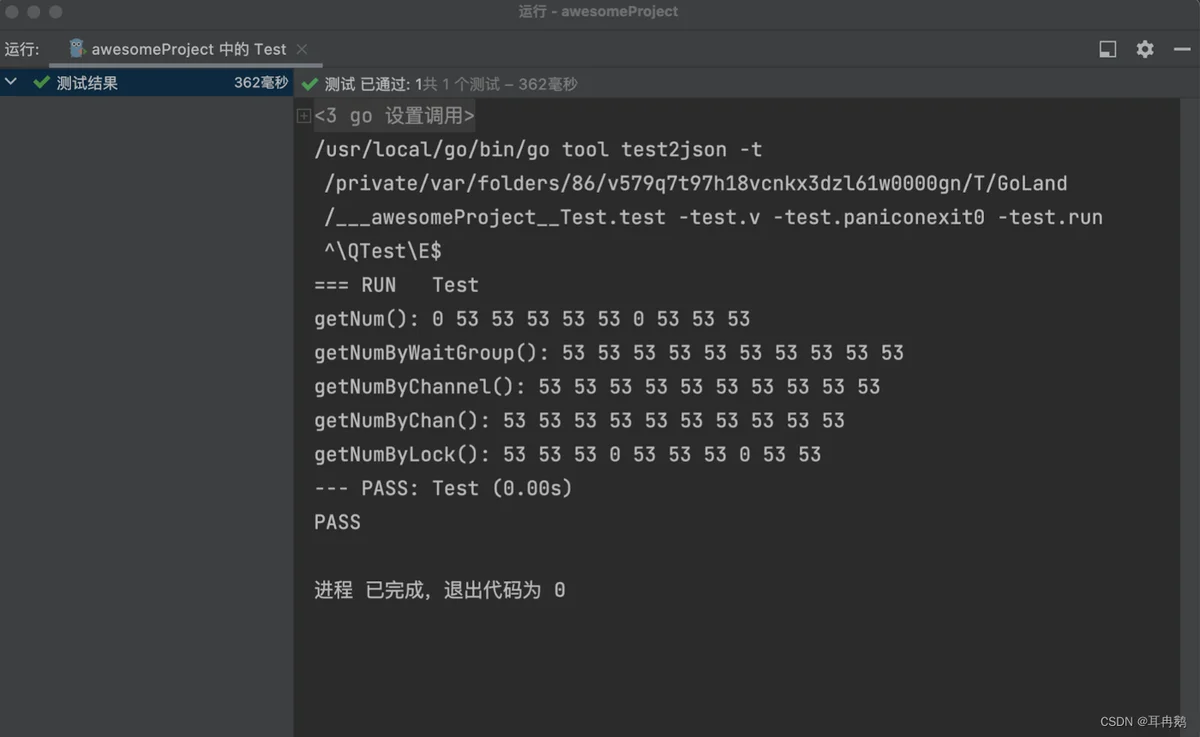Open the run panel settings gear
Image resolution: width=1200 pixels, height=737 pixels.
pos(1145,49)
